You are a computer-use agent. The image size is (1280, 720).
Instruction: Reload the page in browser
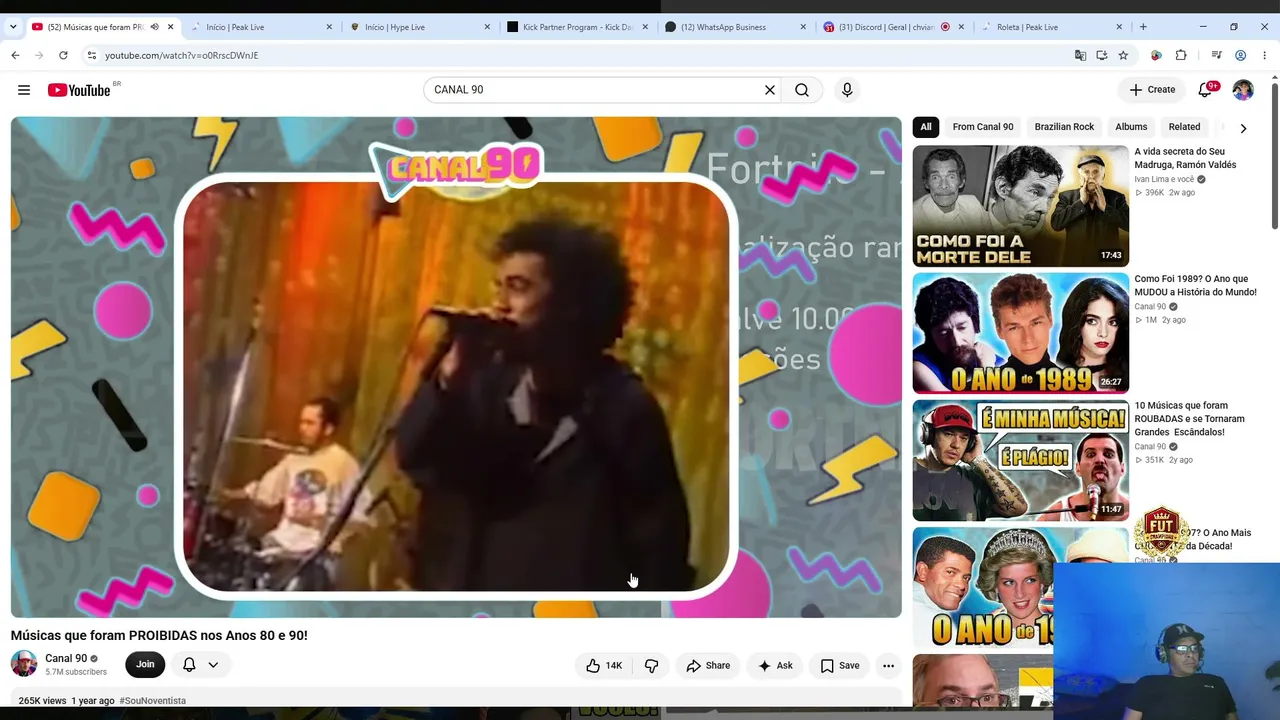coord(63,55)
